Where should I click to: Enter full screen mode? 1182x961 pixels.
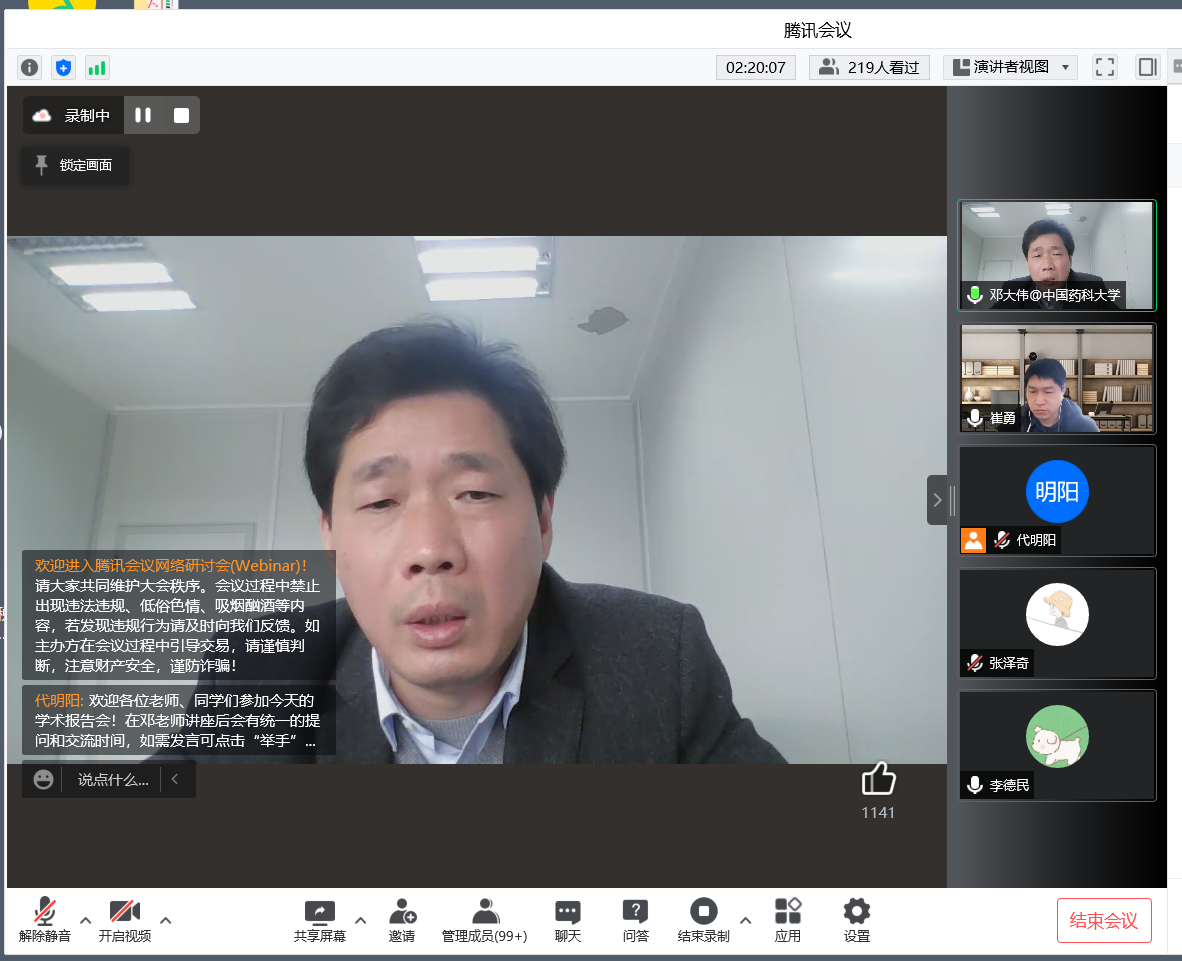coord(1105,67)
